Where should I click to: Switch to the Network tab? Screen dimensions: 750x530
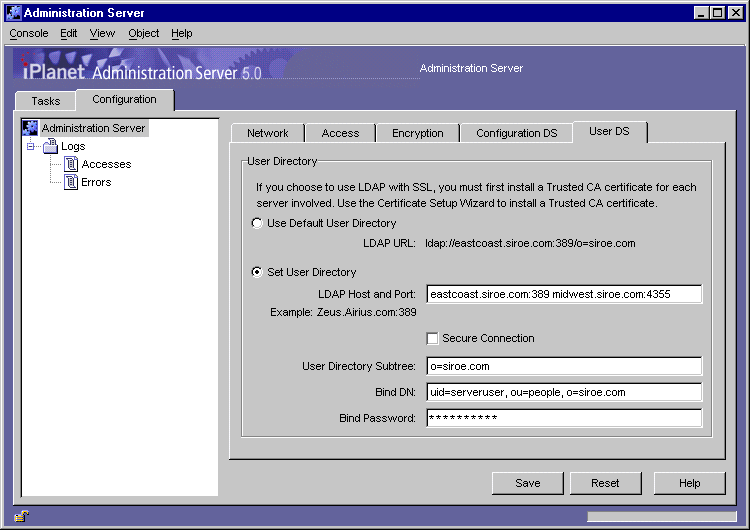267,133
